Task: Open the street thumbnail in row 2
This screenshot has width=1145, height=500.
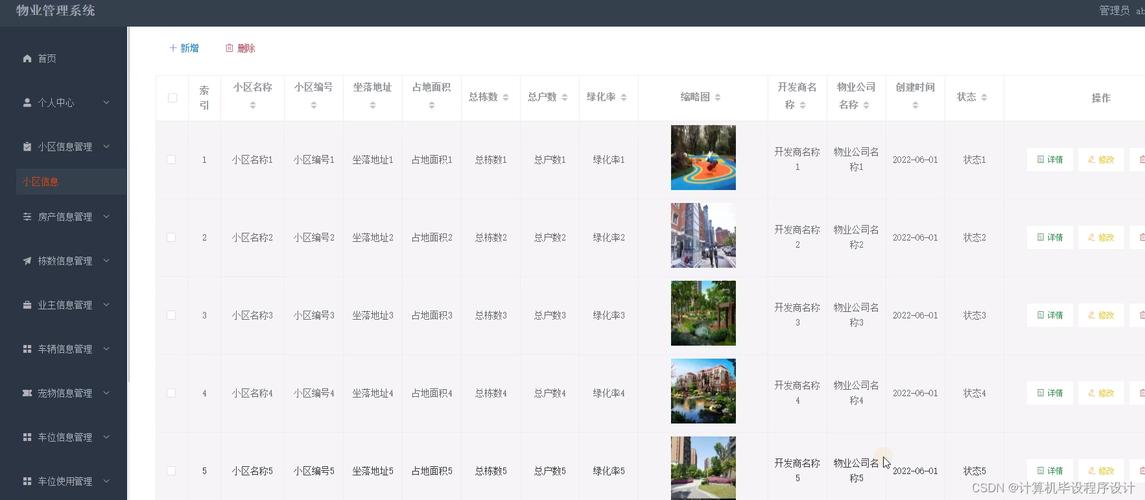Action: click(x=703, y=235)
